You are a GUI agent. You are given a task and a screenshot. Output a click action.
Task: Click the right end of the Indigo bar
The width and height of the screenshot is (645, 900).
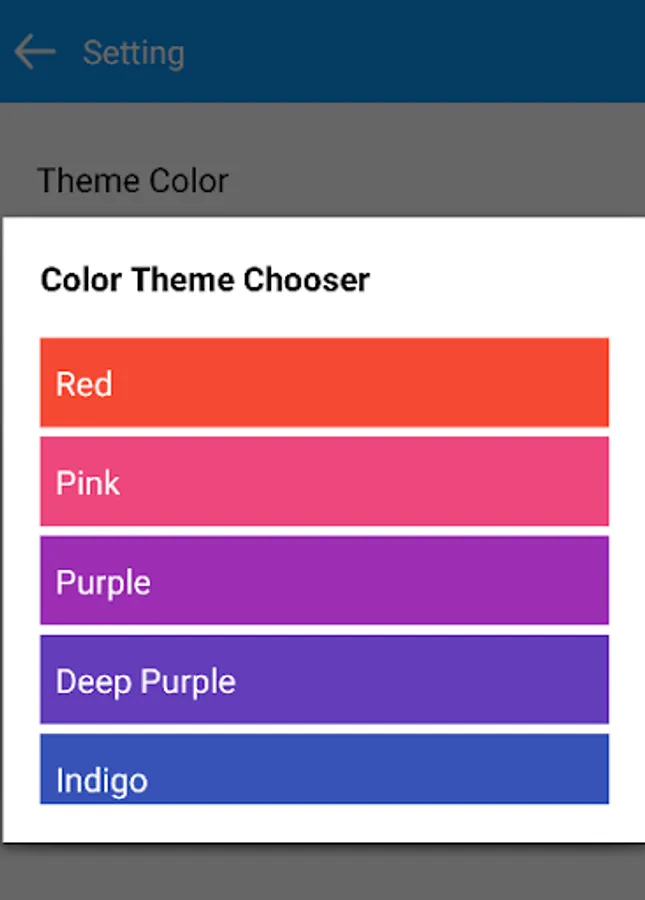coord(574,769)
